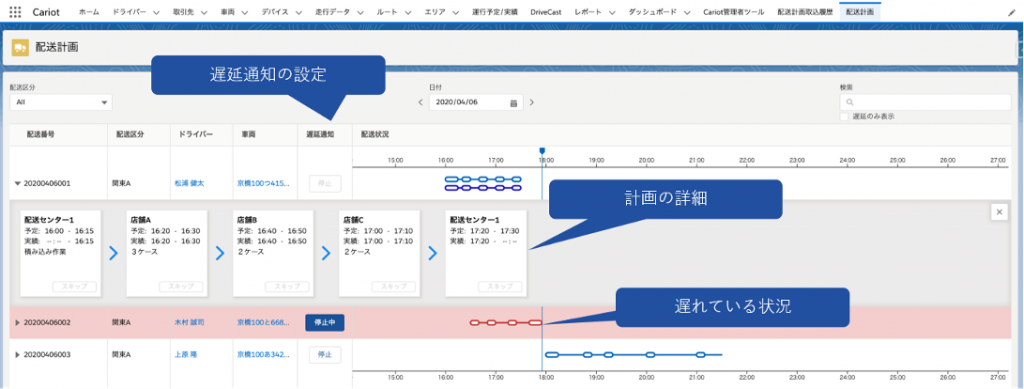
Task: Open the app launcher grid icon
Action: tap(15, 12)
